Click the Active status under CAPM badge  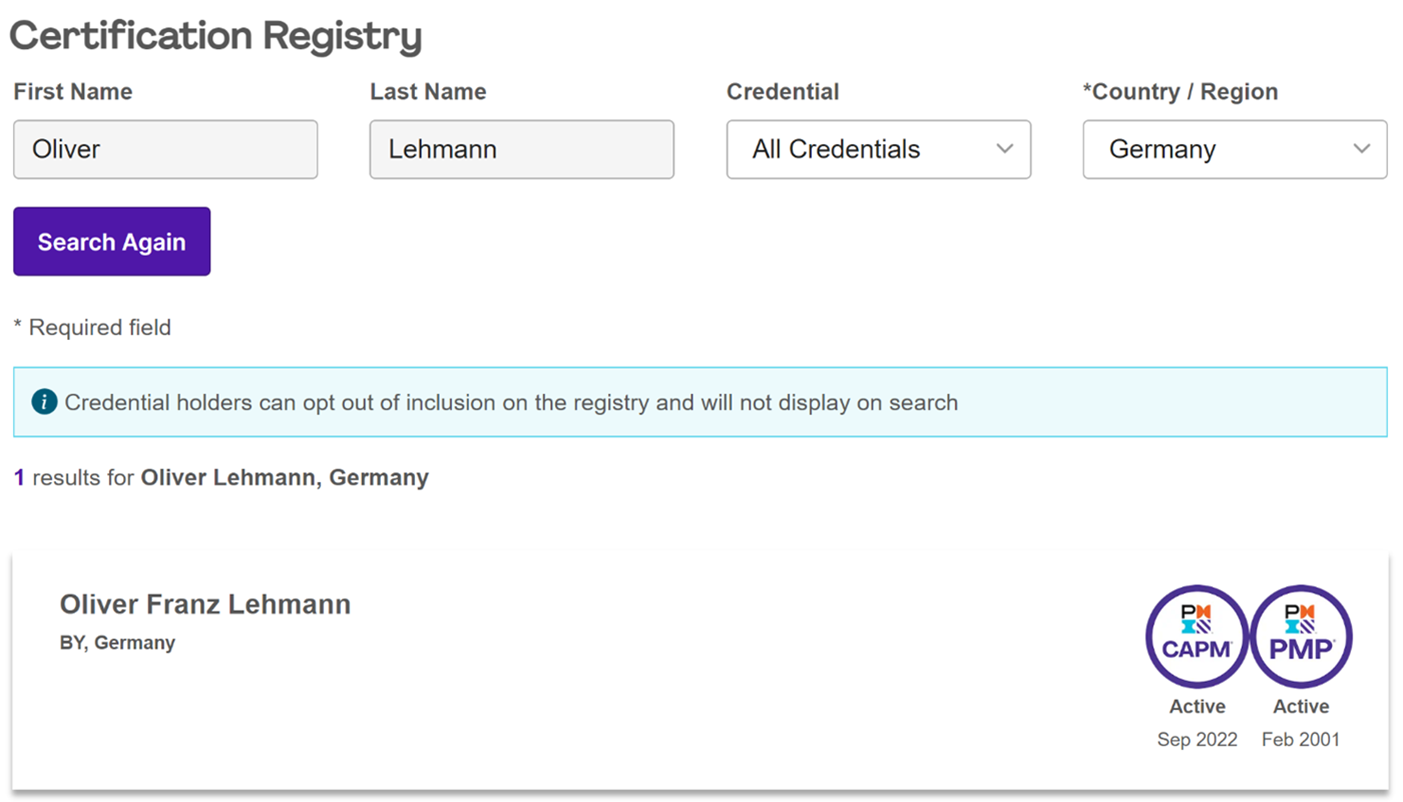[x=1197, y=706]
